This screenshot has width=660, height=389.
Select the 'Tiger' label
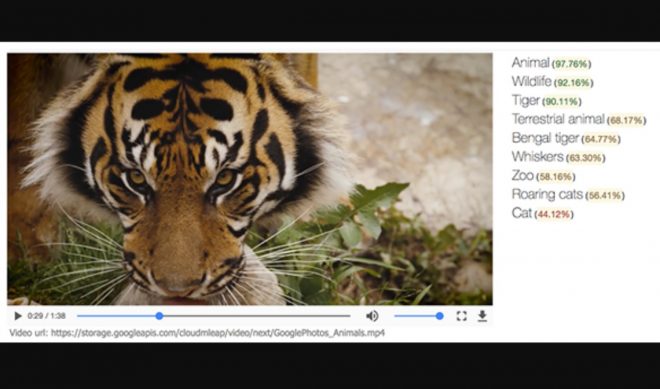526,100
